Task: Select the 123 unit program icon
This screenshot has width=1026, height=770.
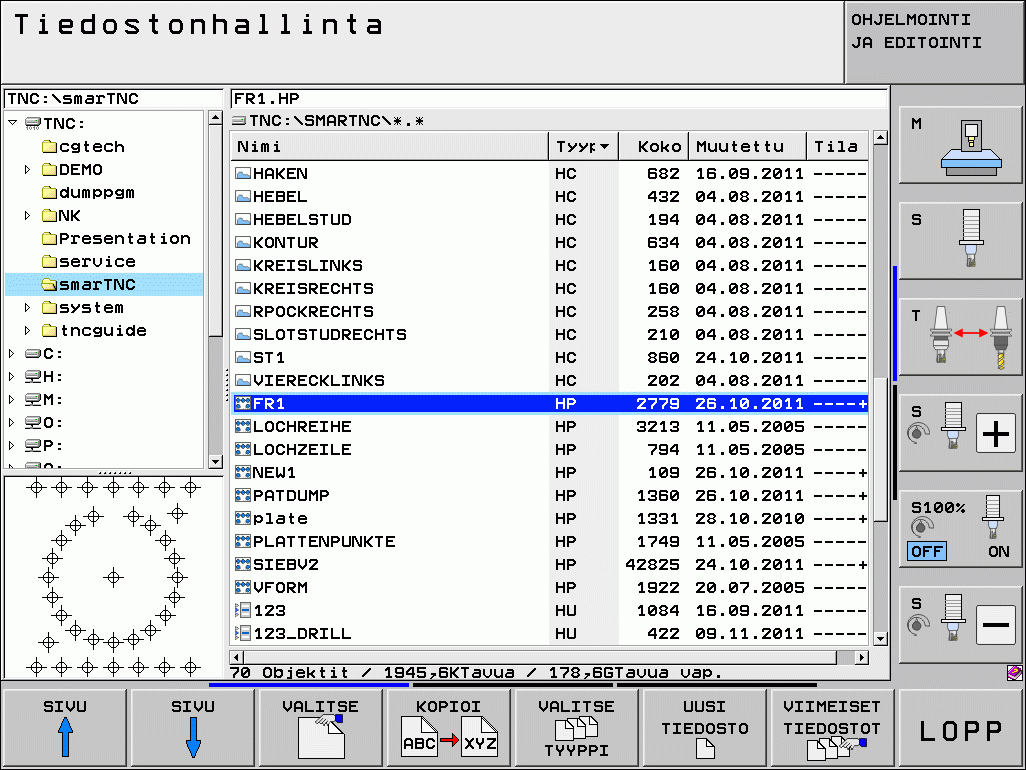Action: pyautogui.click(x=243, y=610)
